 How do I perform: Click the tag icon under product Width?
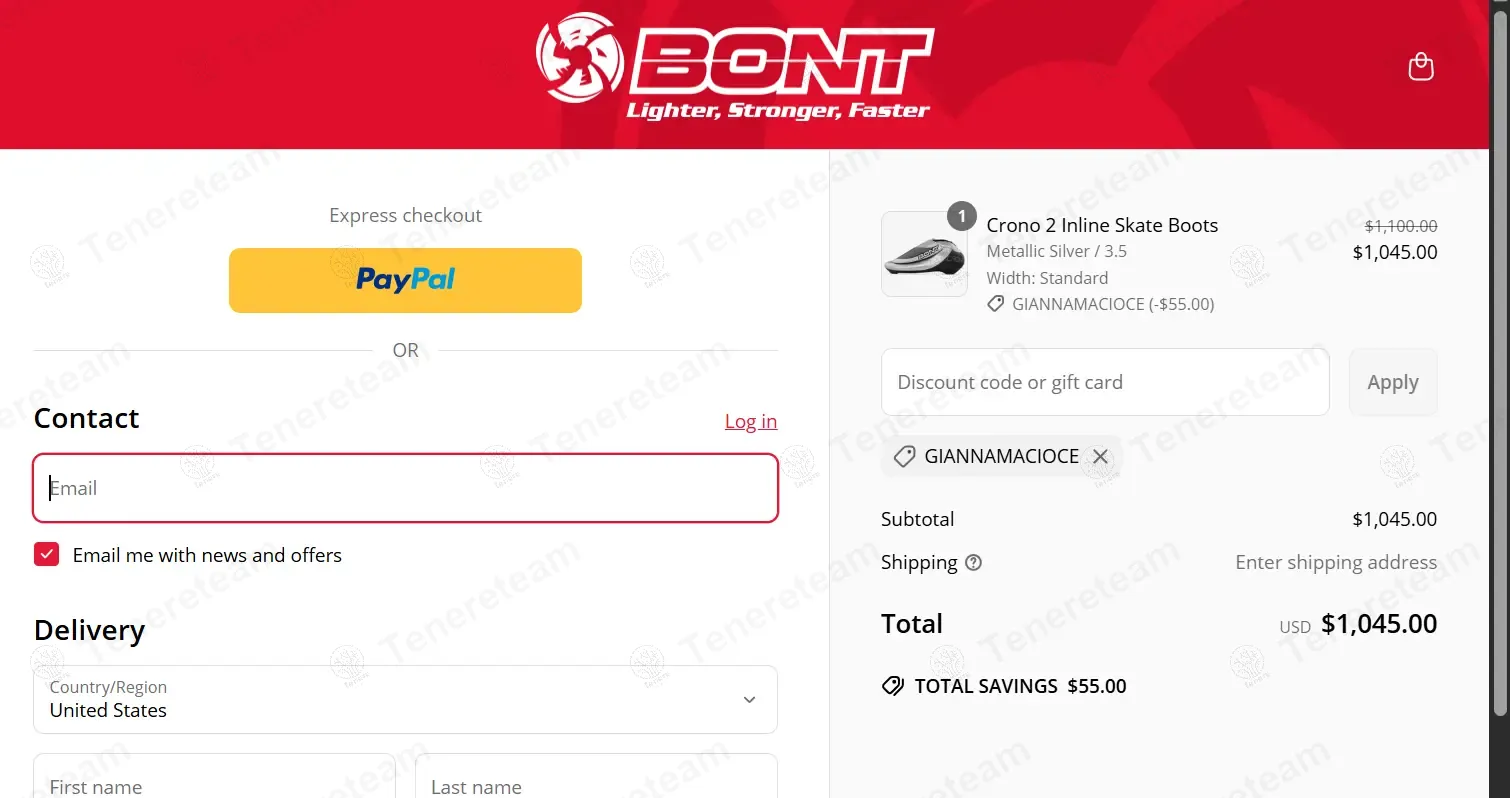[995, 304]
